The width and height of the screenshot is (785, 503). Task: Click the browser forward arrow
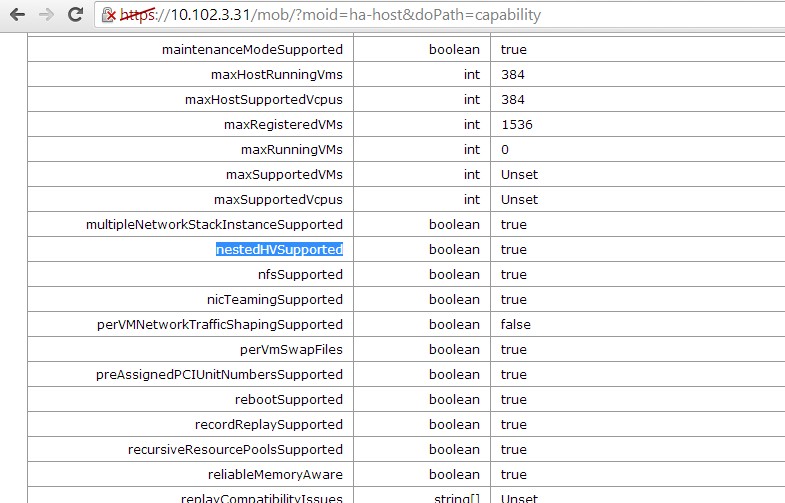tap(45, 15)
